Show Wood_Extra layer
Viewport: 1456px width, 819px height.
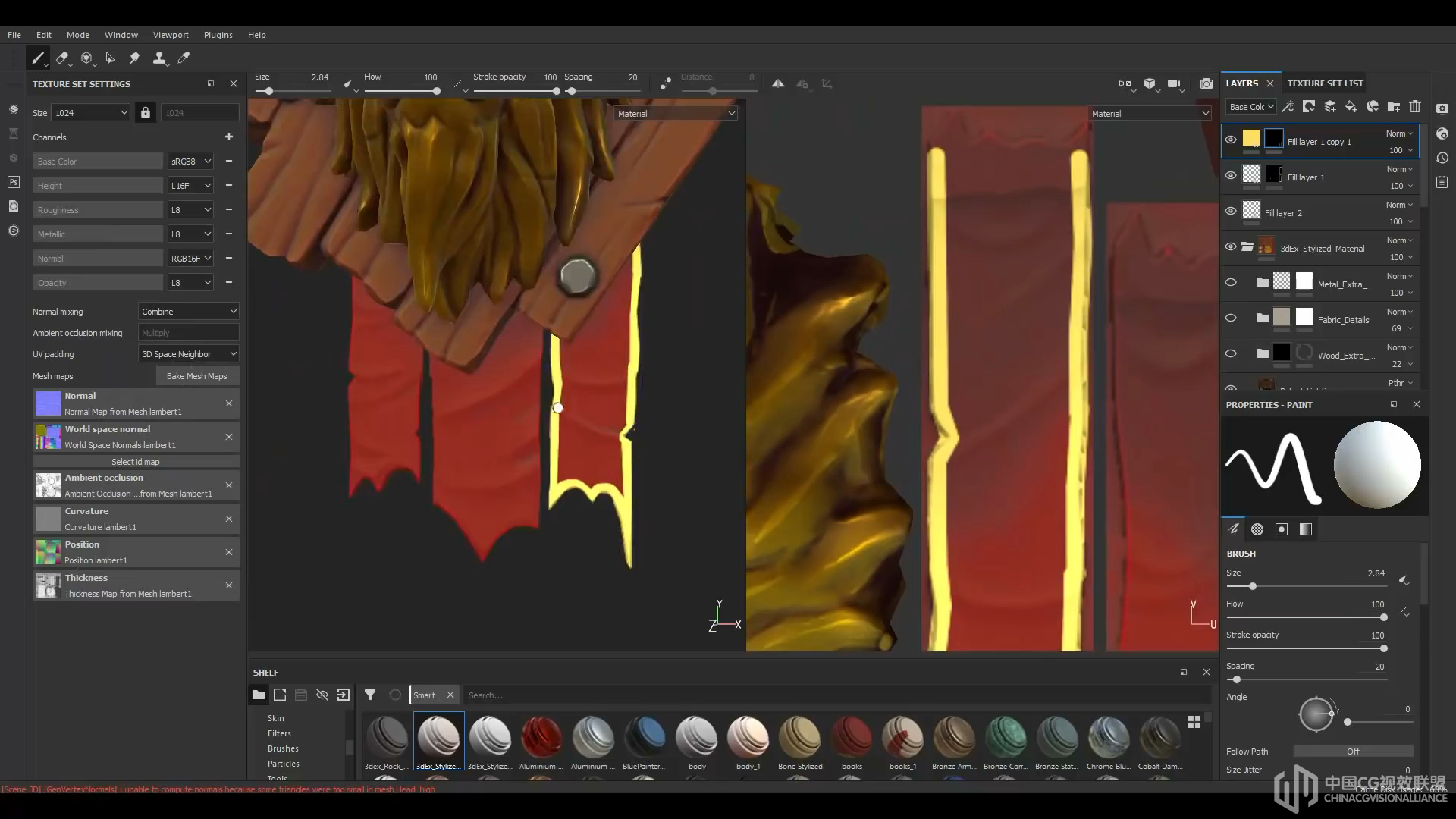coord(1231,353)
